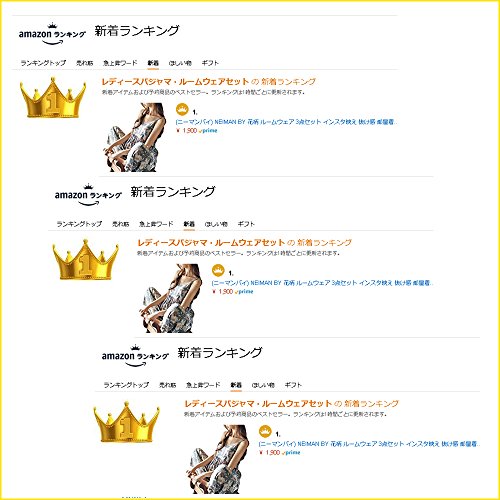Go to the ギフト tab in the bottommost panel
500x500 pixels.
(x=293, y=385)
